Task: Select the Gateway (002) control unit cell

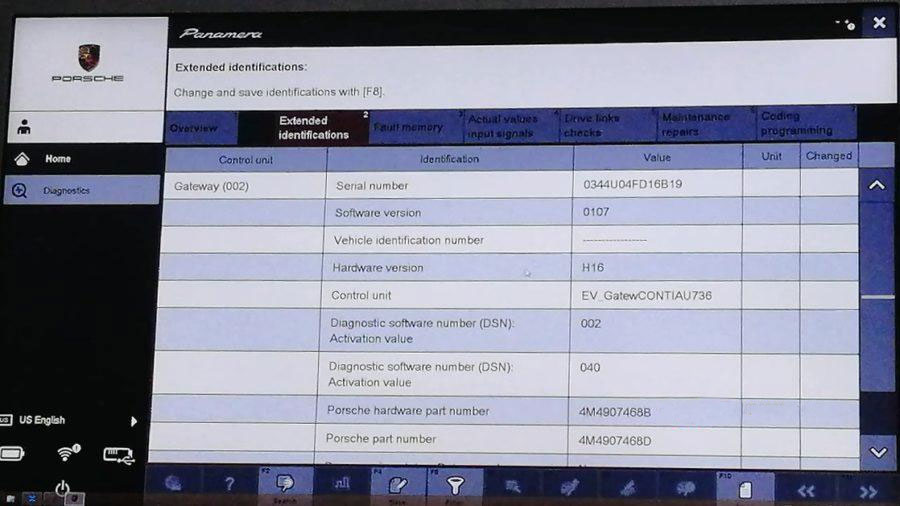Action: pos(245,186)
